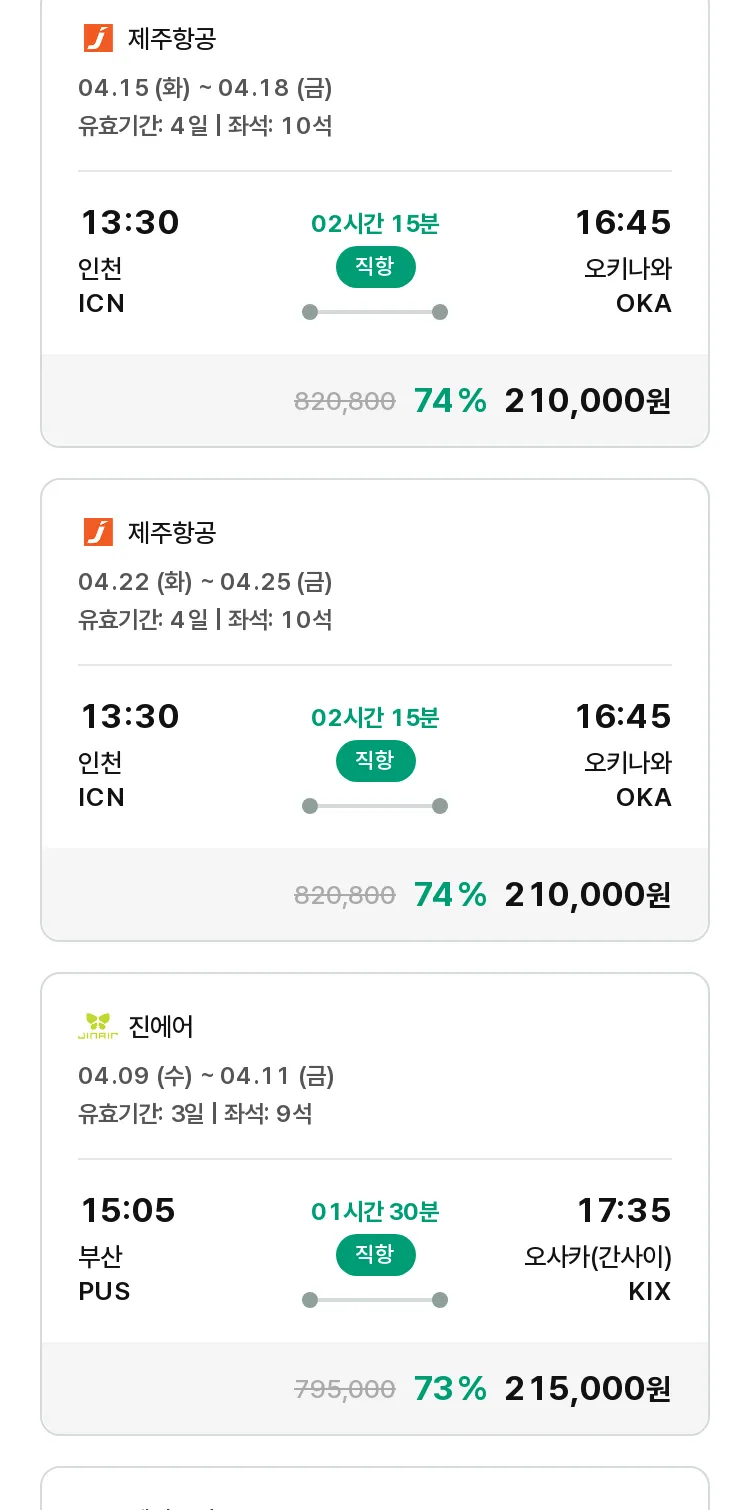Image resolution: width=750 pixels, height=1510 pixels.
Task: Tap the 210,000원 price for April 15 flight
Action: pyautogui.click(x=588, y=400)
